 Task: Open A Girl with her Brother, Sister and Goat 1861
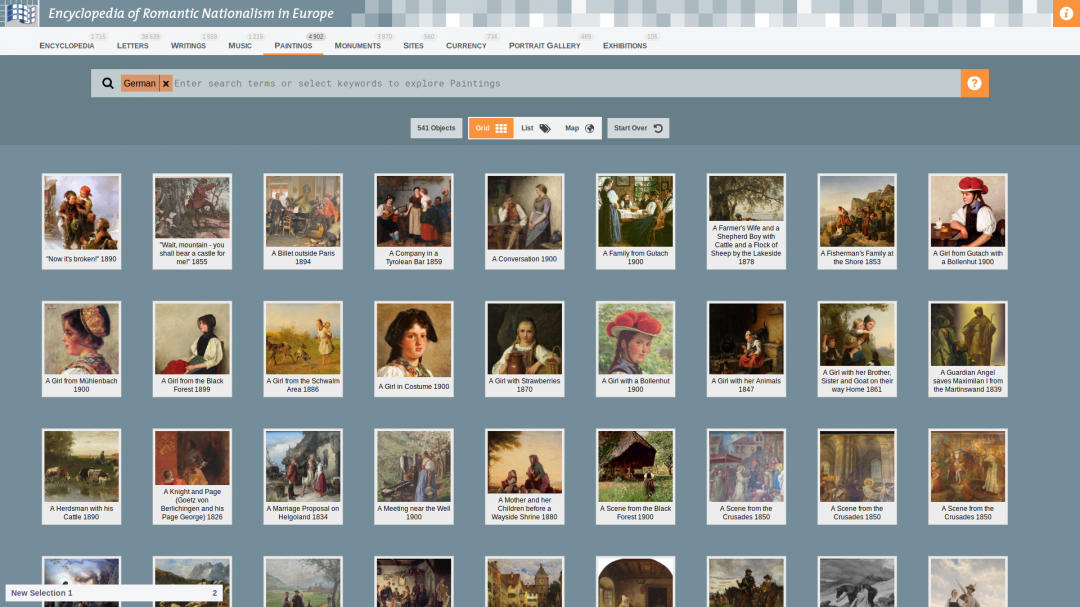(x=858, y=349)
